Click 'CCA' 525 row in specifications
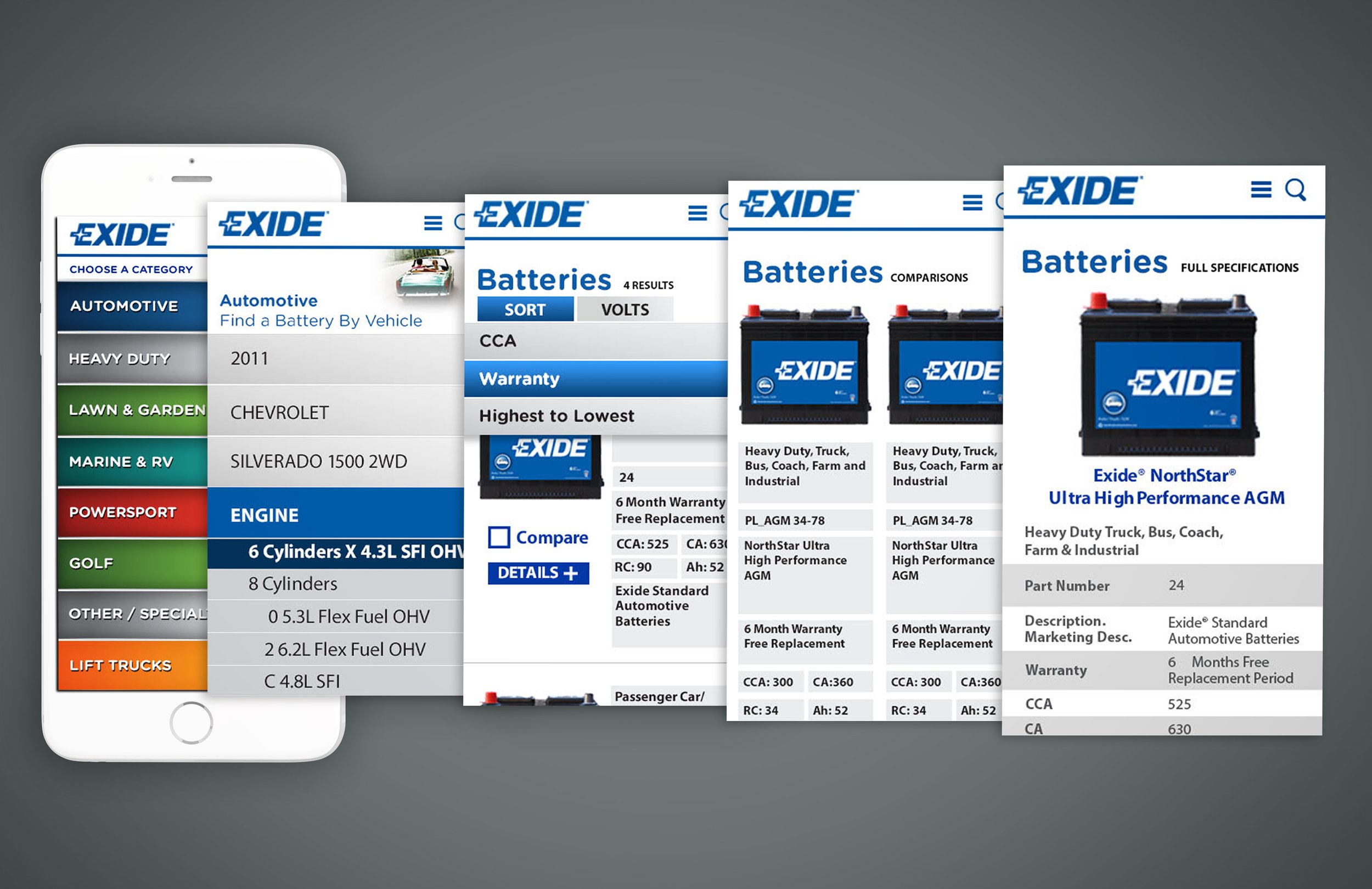The width and height of the screenshot is (1372, 889). 1162,704
